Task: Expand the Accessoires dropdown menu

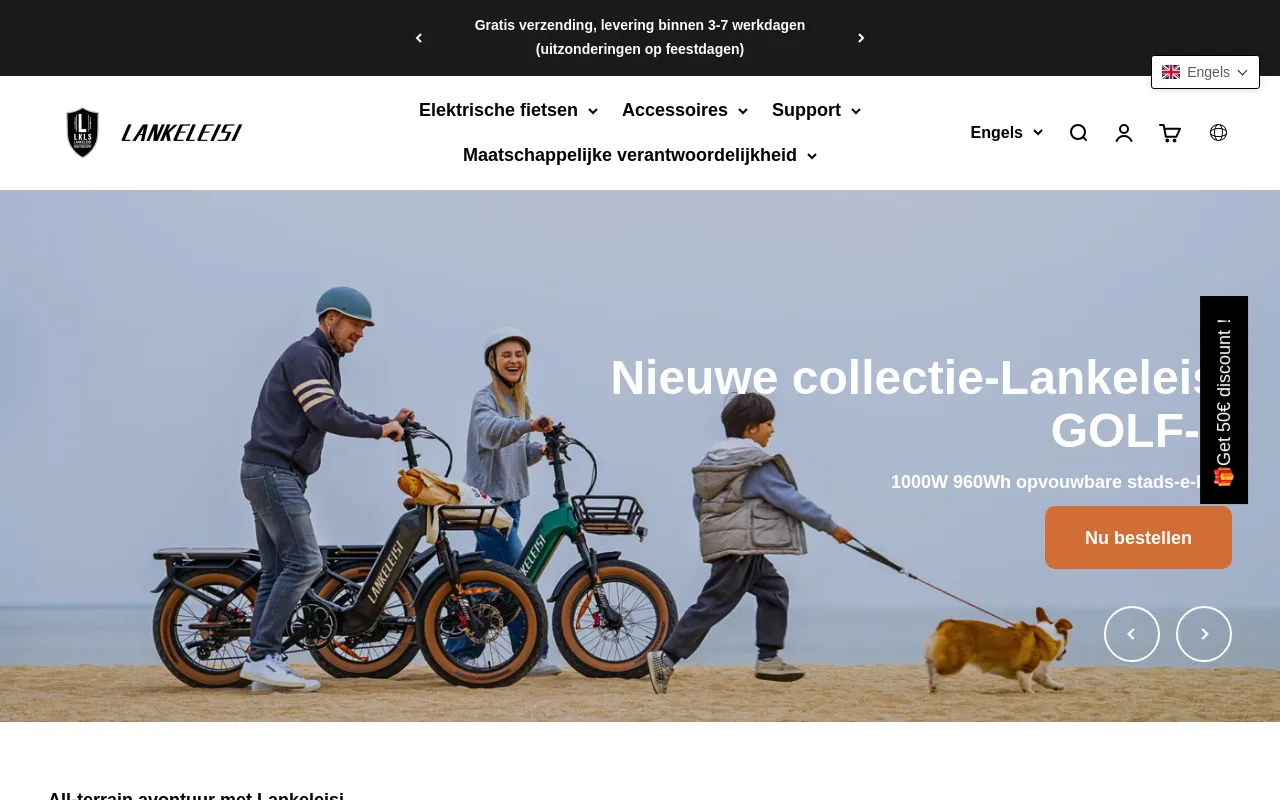Action: tap(685, 110)
